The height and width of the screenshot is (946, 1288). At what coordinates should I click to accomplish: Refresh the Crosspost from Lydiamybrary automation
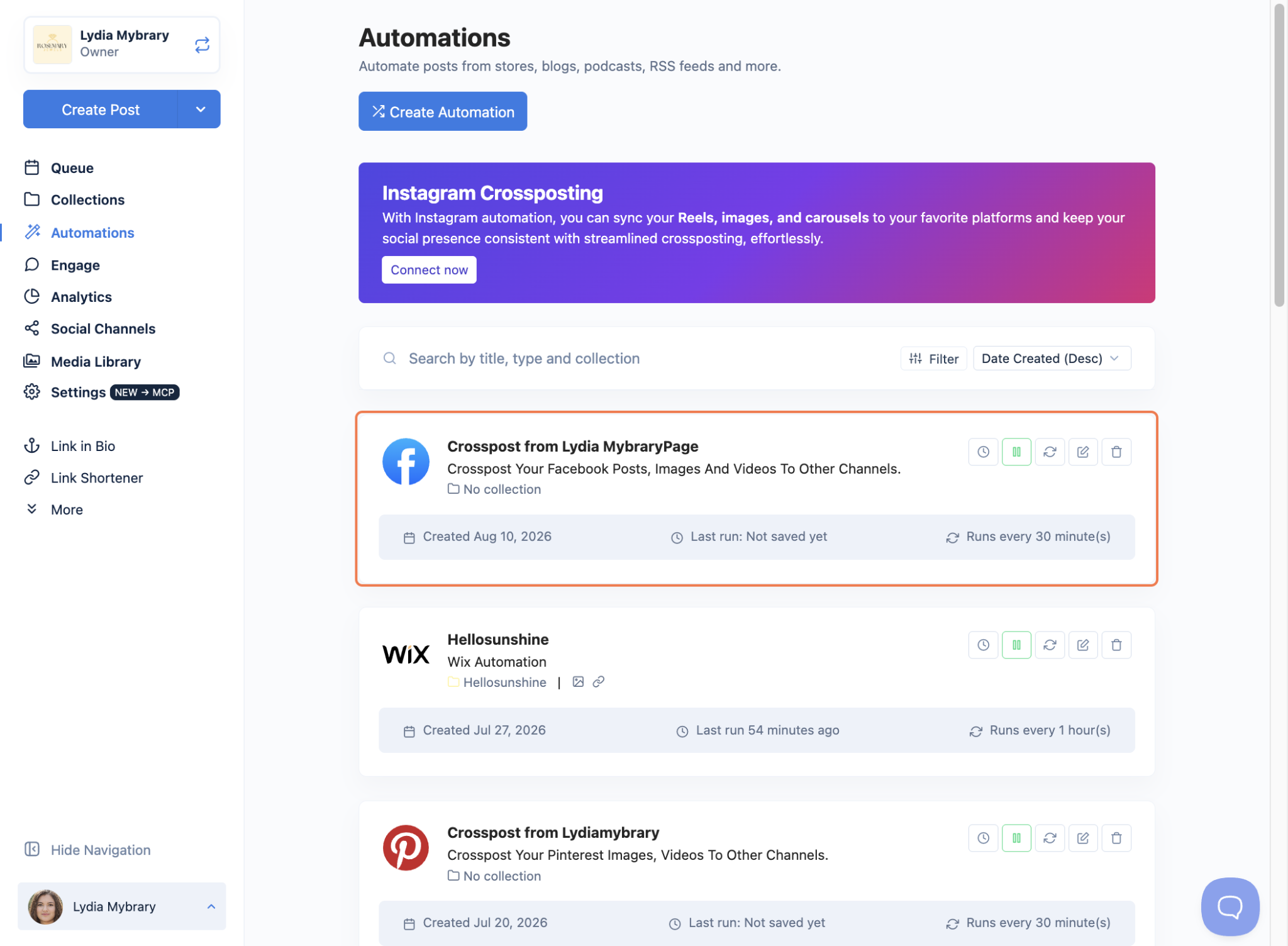(x=1050, y=838)
